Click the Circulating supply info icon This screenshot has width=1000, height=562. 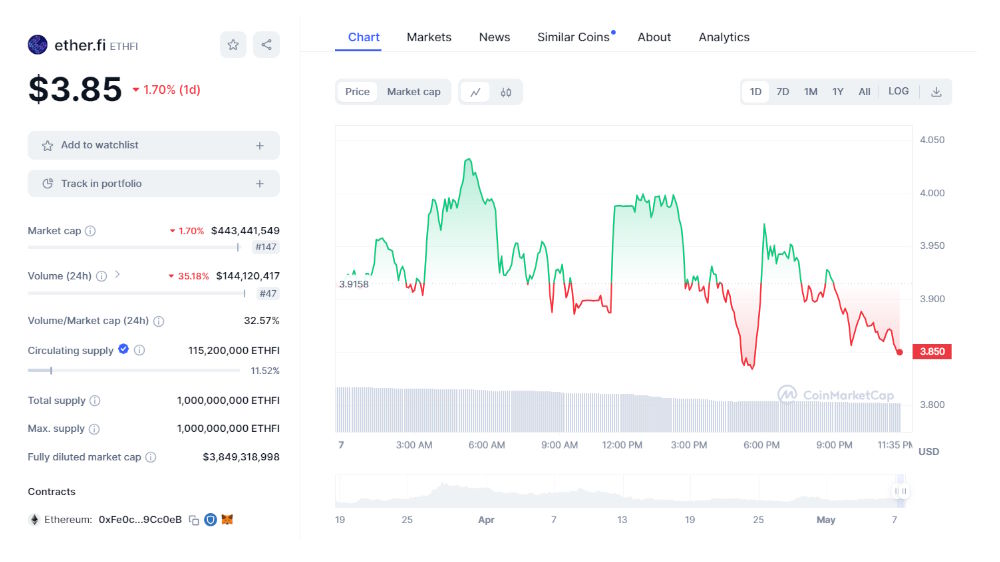pyautogui.click(x=140, y=350)
